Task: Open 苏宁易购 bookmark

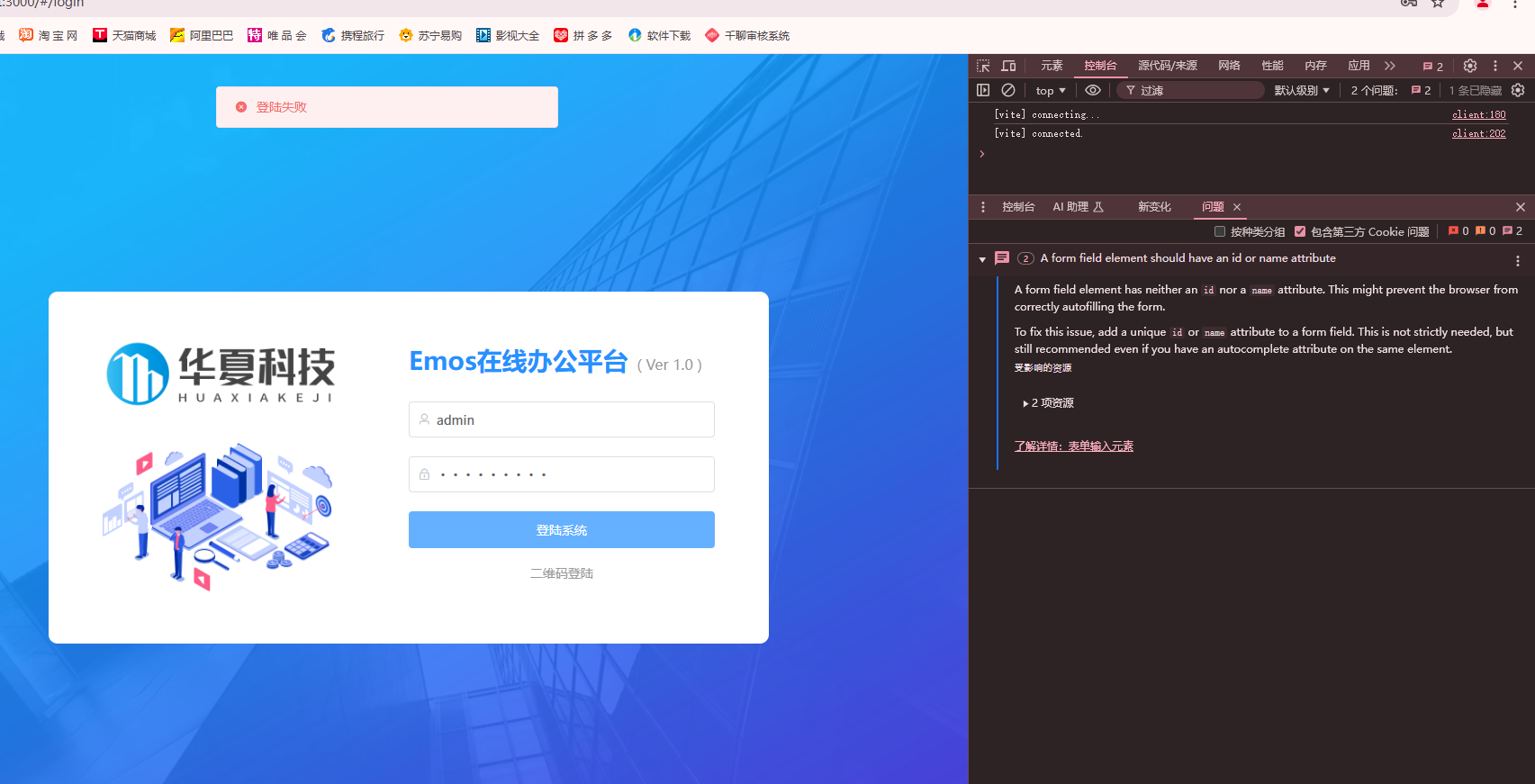Action: 430,35
